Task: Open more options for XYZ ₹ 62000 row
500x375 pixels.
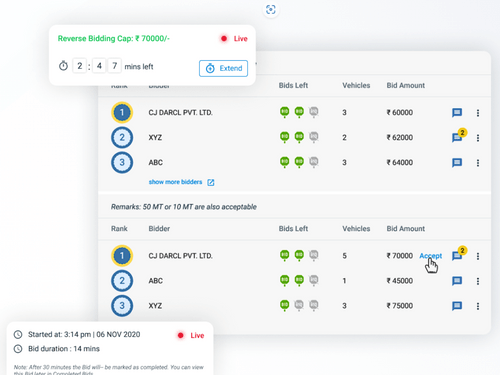Action: click(x=478, y=138)
